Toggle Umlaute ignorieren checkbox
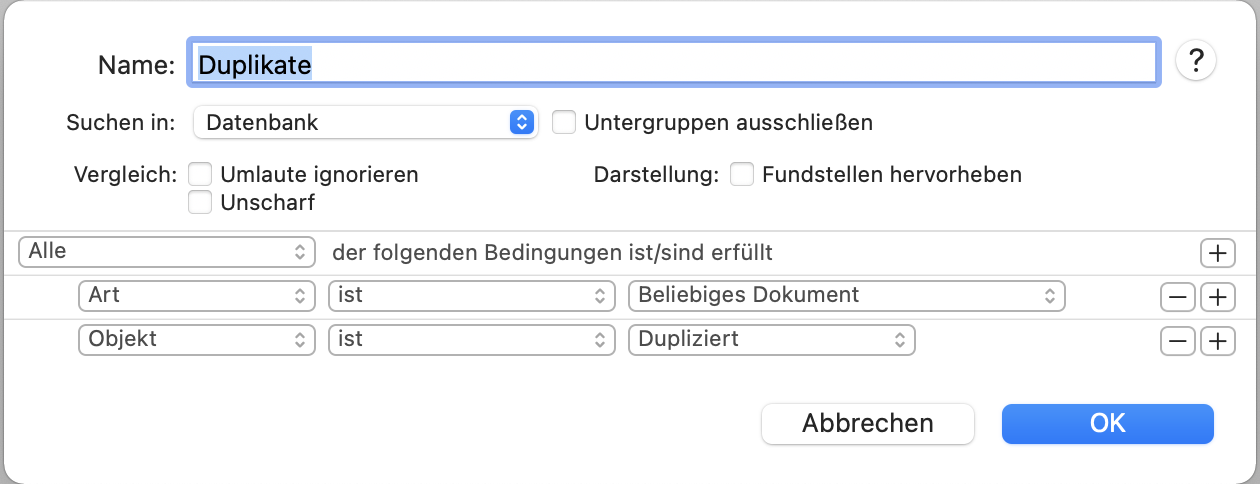 [200, 174]
